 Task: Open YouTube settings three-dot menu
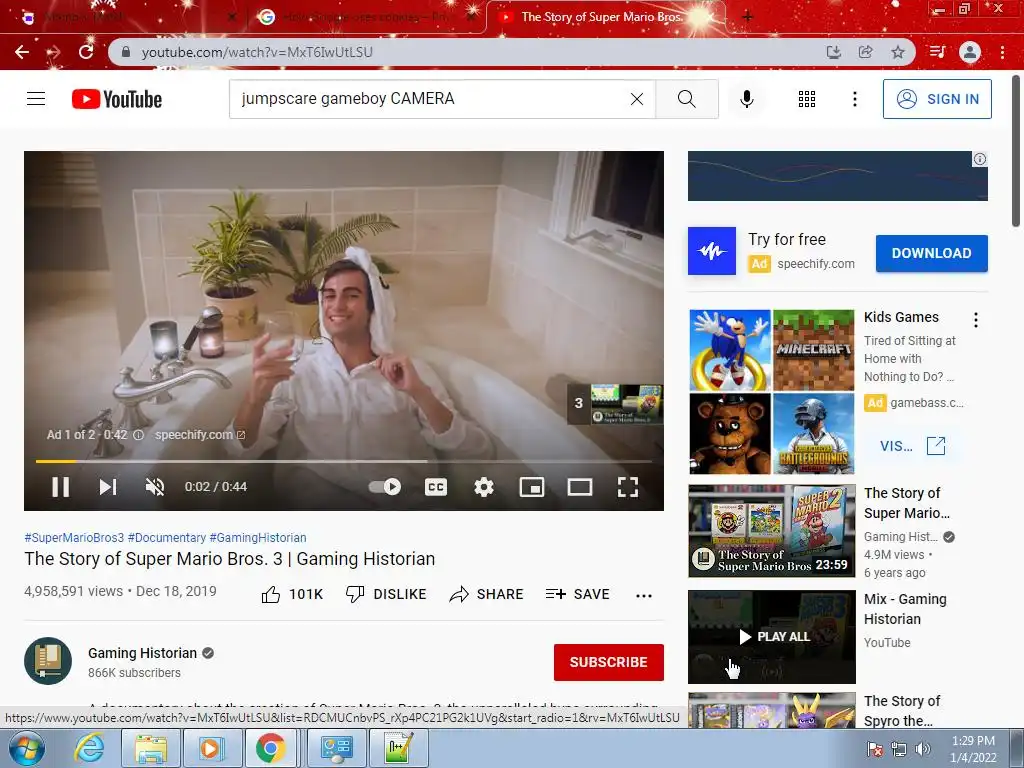tap(854, 99)
